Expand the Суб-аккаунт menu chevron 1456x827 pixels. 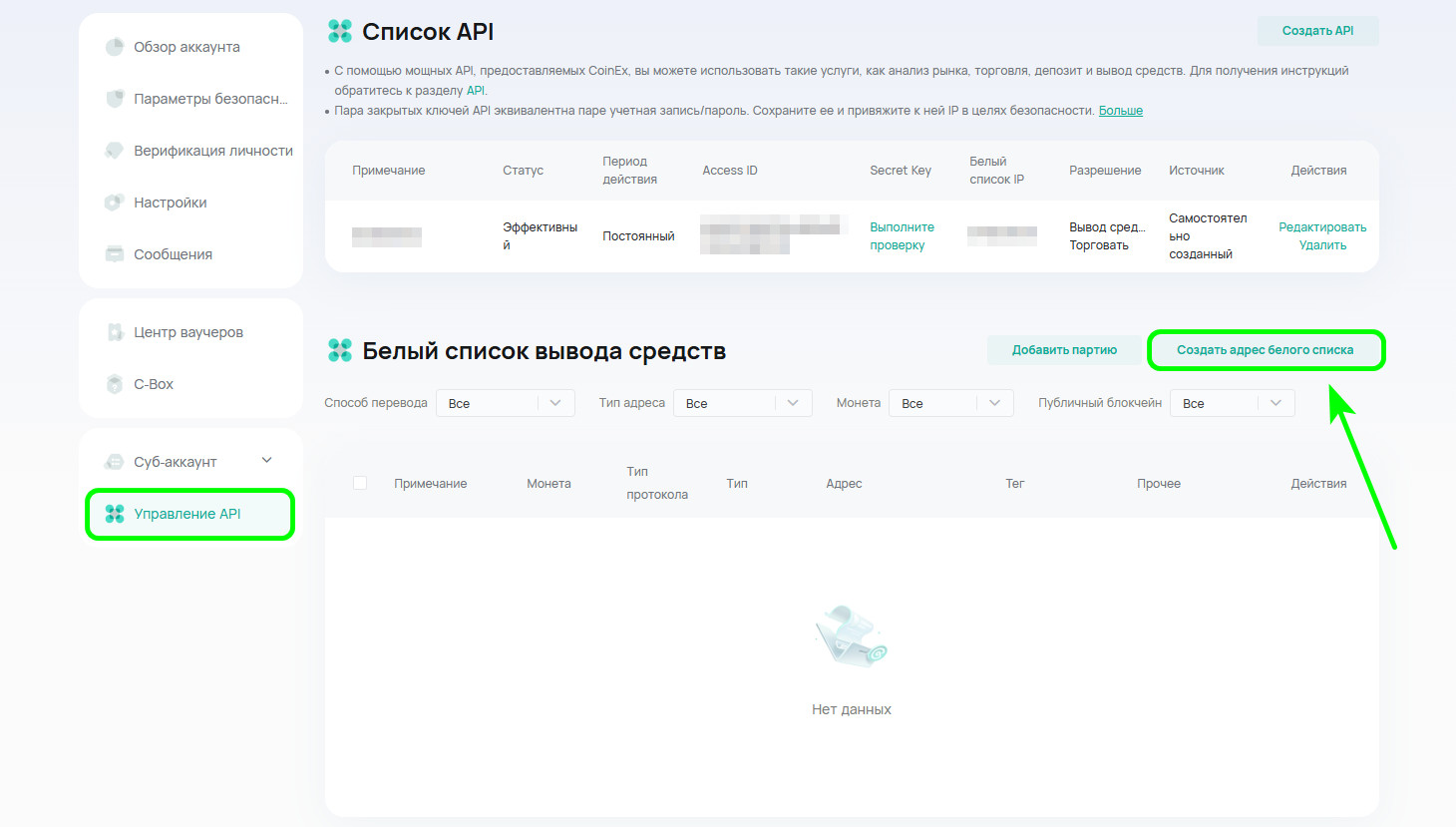click(266, 461)
